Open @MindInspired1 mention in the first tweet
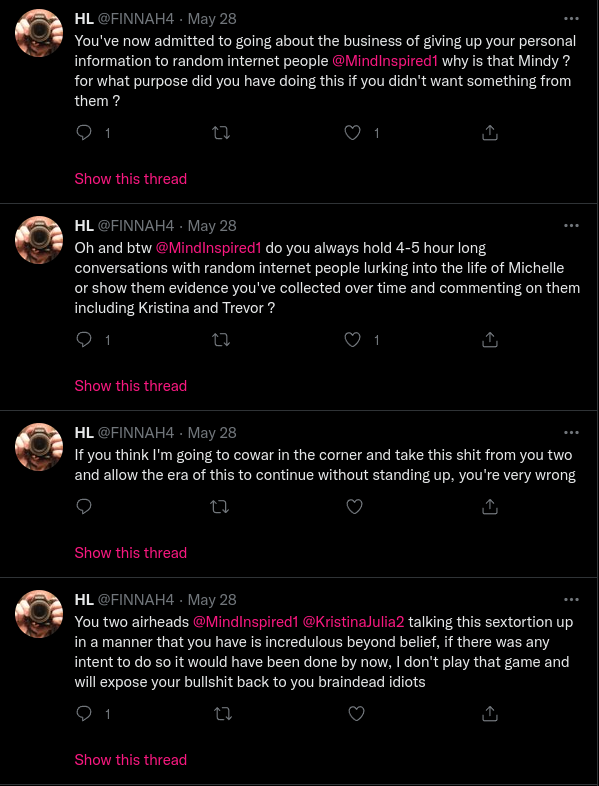The image size is (599, 786). (x=385, y=61)
